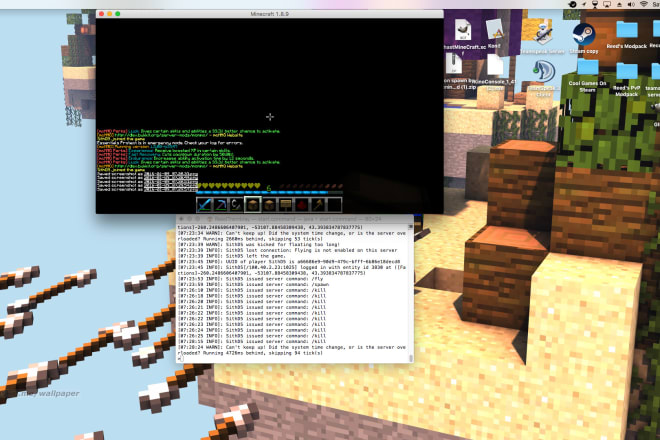Click the 'skipping 94 tick(s)' warning line
Screen dimensions: 660x440
click(292, 350)
